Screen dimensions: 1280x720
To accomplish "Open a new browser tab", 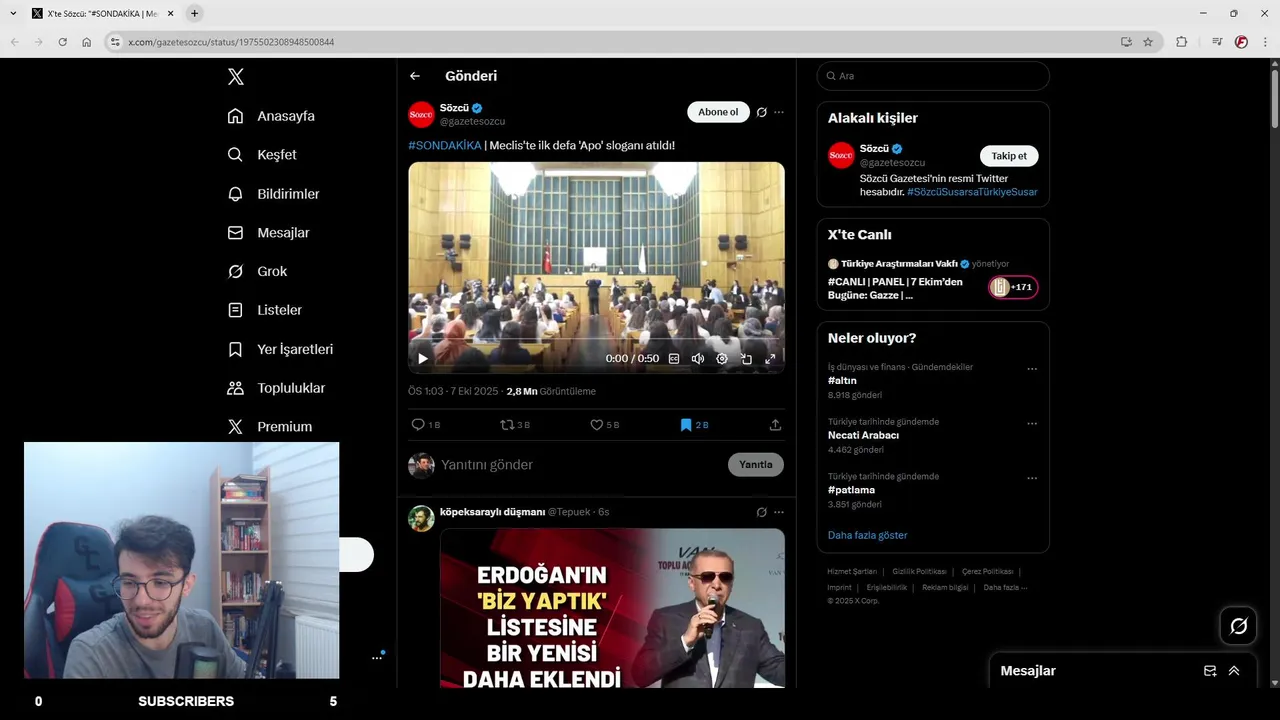I will 194,13.
